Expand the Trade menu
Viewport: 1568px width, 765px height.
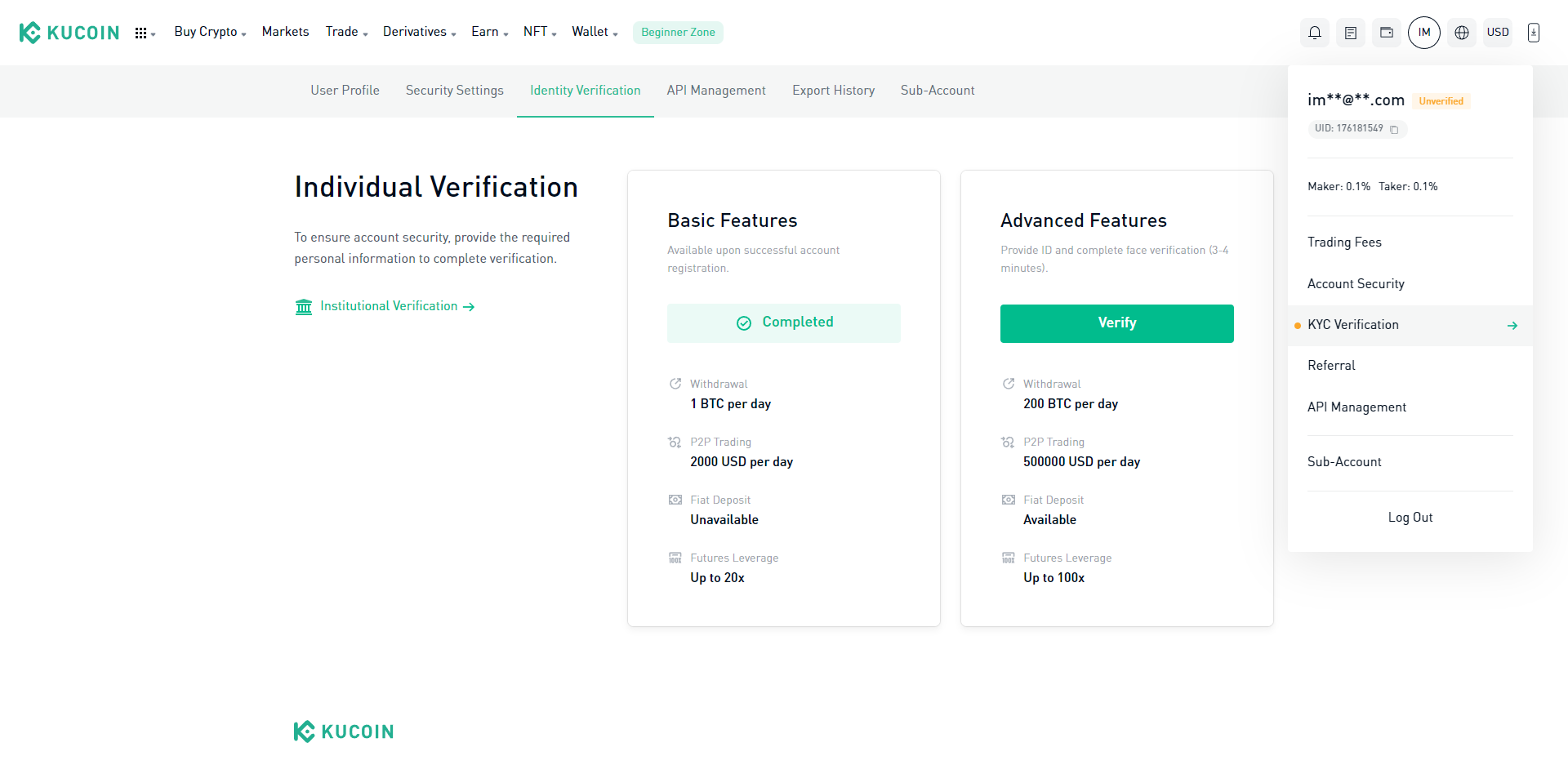[346, 32]
